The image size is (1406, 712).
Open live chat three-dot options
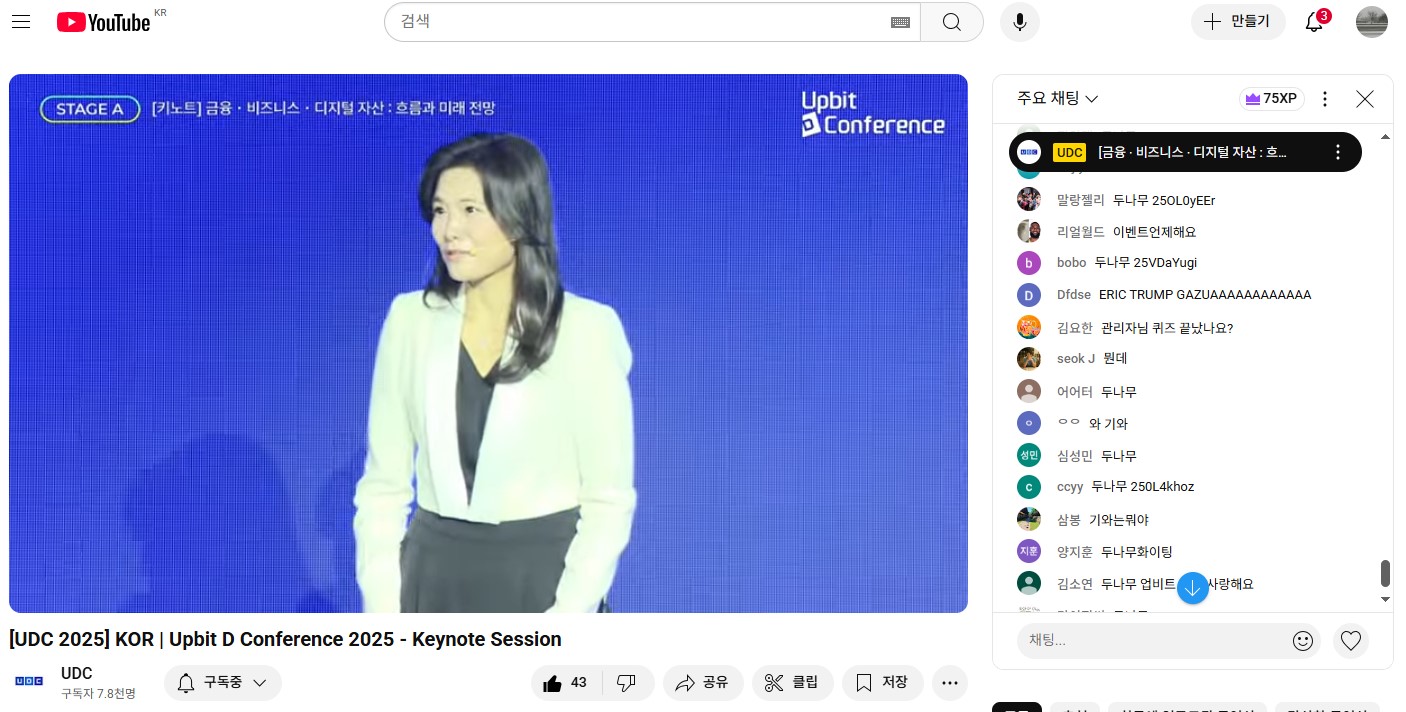pos(1325,99)
